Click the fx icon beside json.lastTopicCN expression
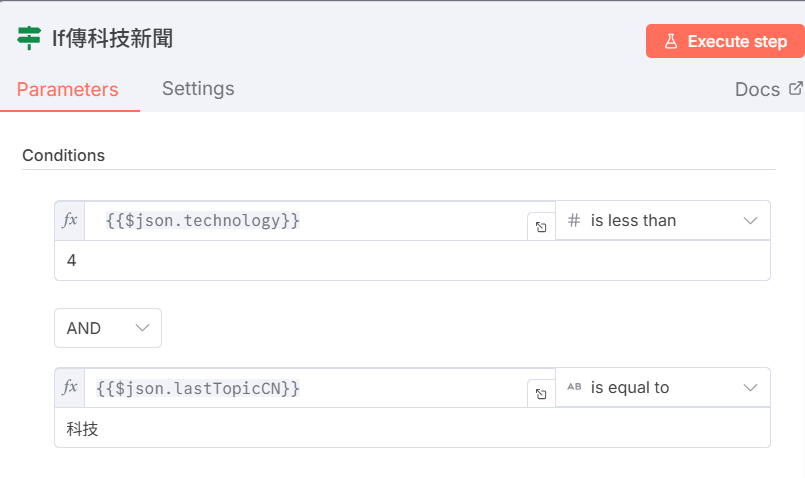The height and width of the screenshot is (478, 805). (x=70, y=388)
